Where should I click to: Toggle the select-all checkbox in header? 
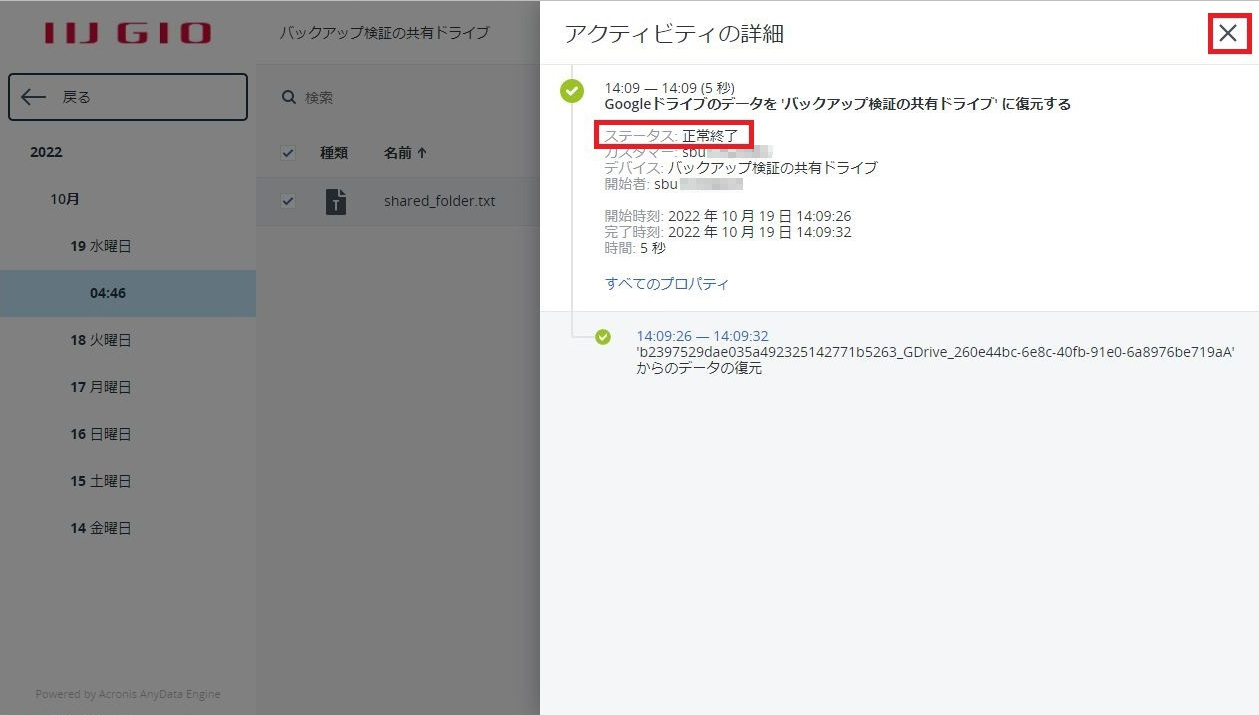(288, 153)
